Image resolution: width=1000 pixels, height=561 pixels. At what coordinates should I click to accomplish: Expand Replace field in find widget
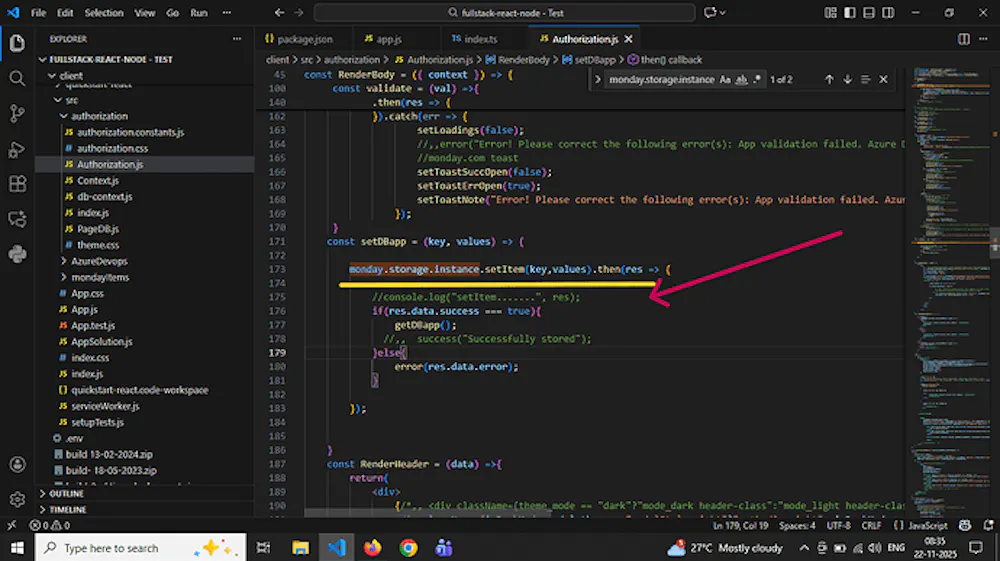[x=597, y=79]
